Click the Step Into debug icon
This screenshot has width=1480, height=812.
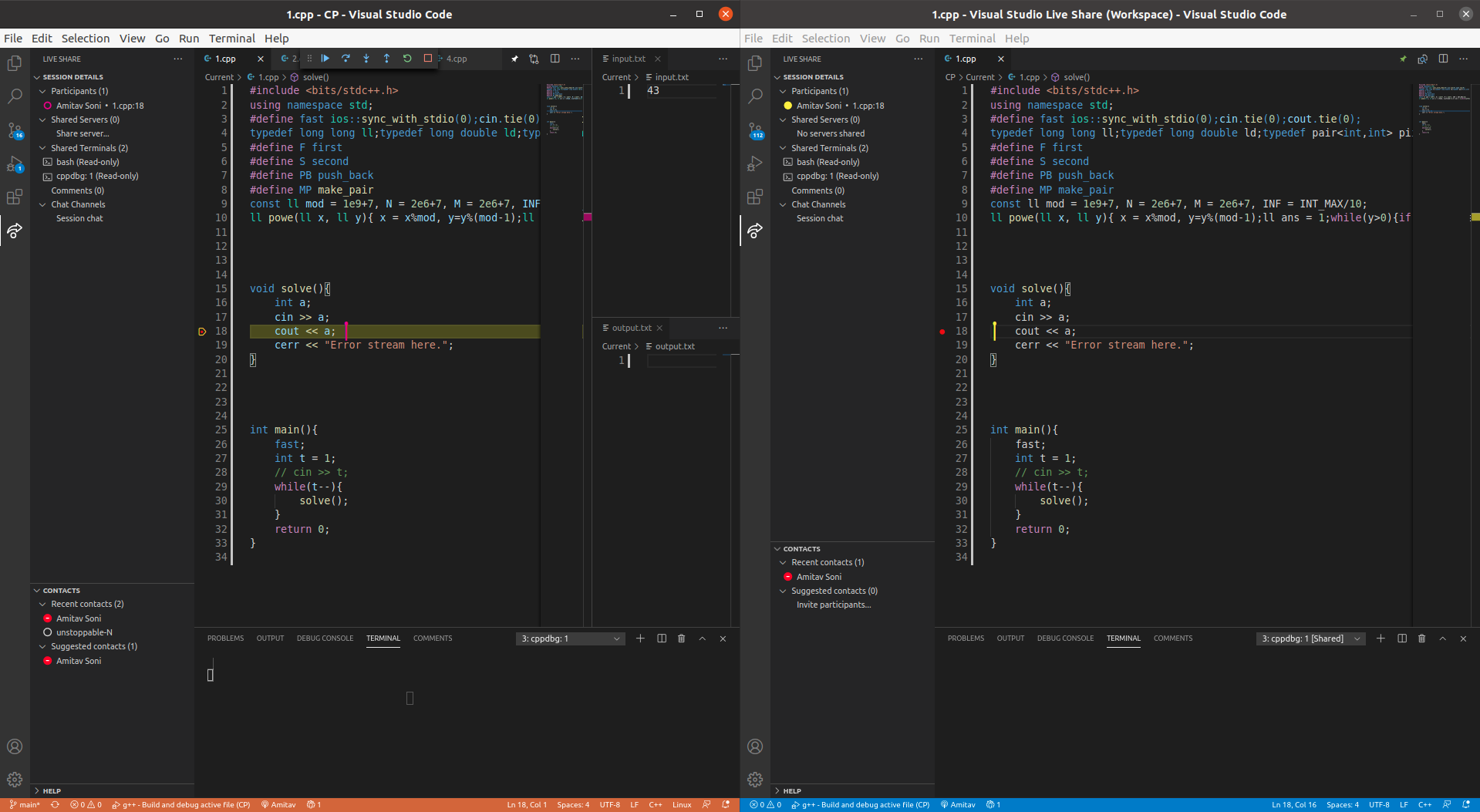coord(366,58)
